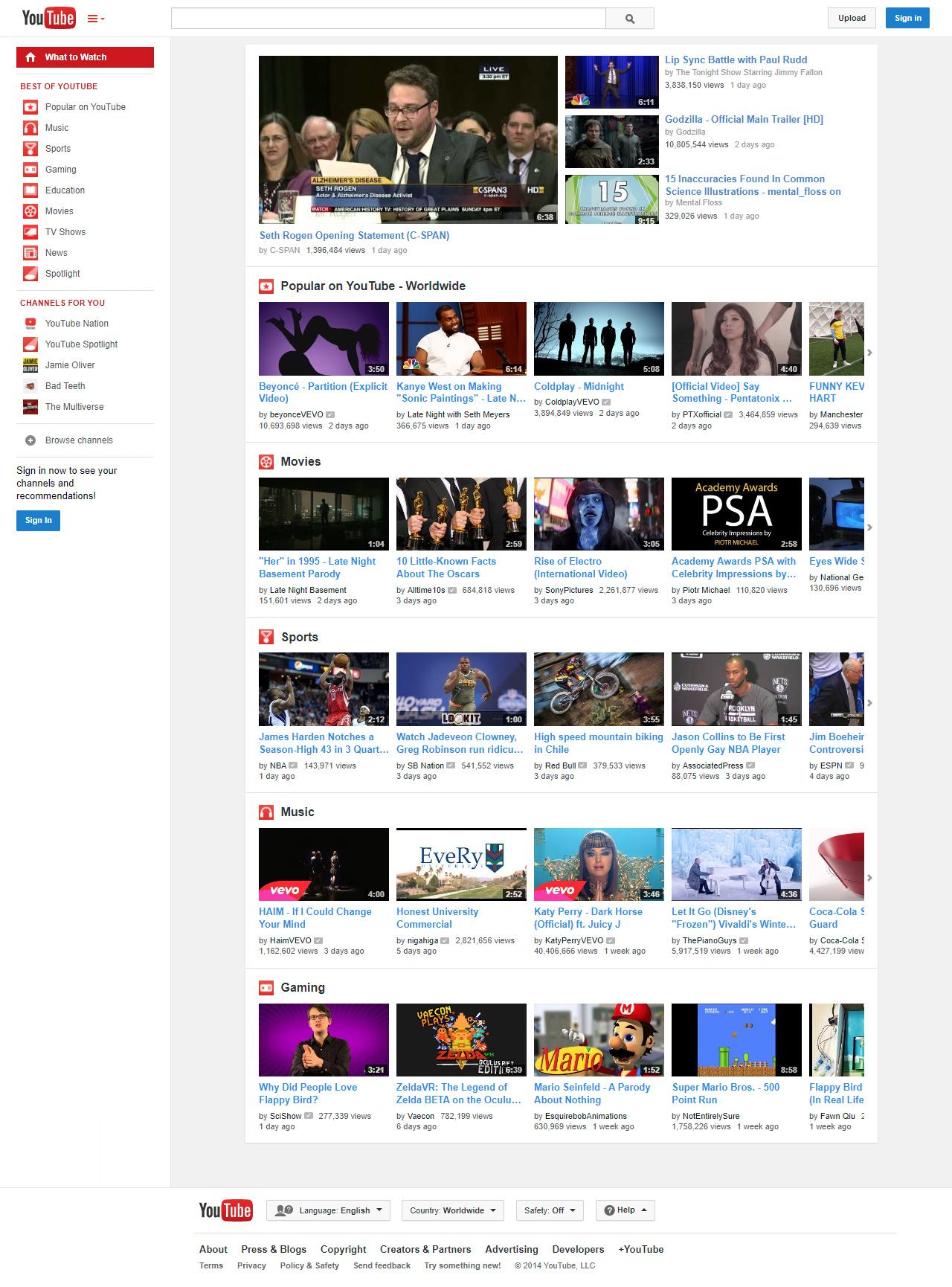Open the Country: Worldwide dropdown
The image size is (952, 1287).
click(x=452, y=1210)
